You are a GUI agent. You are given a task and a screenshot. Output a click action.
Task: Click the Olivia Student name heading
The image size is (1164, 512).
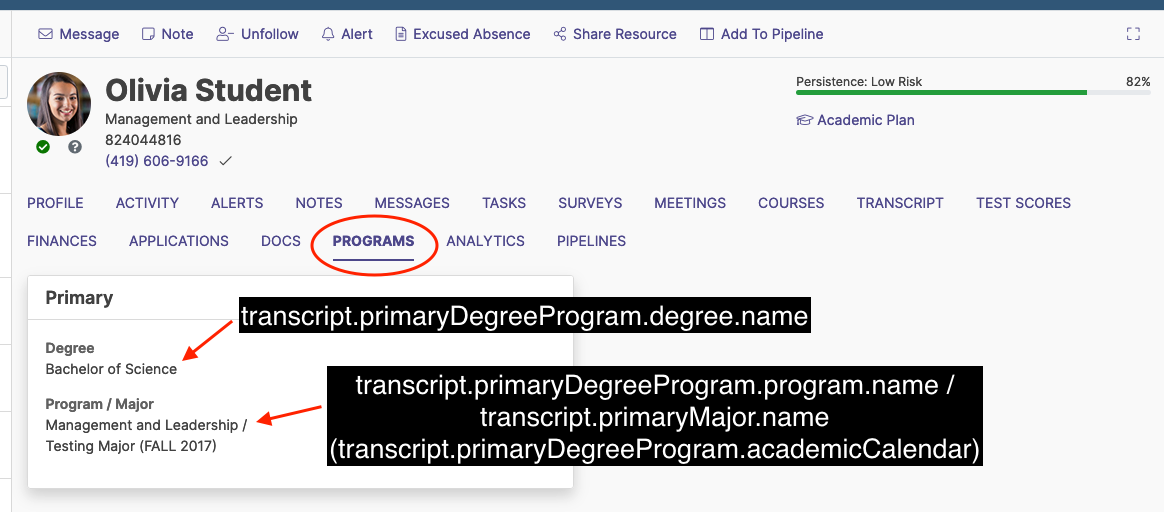point(209,91)
